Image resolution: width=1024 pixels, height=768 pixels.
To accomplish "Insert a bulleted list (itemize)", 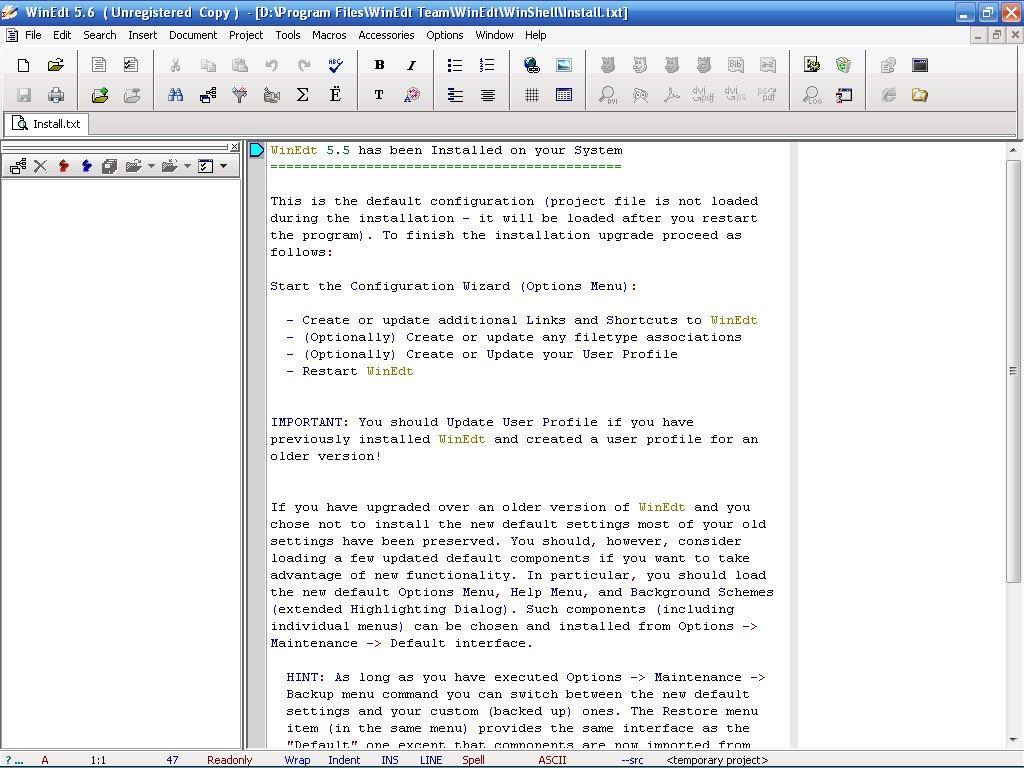I will pyautogui.click(x=455, y=65).
